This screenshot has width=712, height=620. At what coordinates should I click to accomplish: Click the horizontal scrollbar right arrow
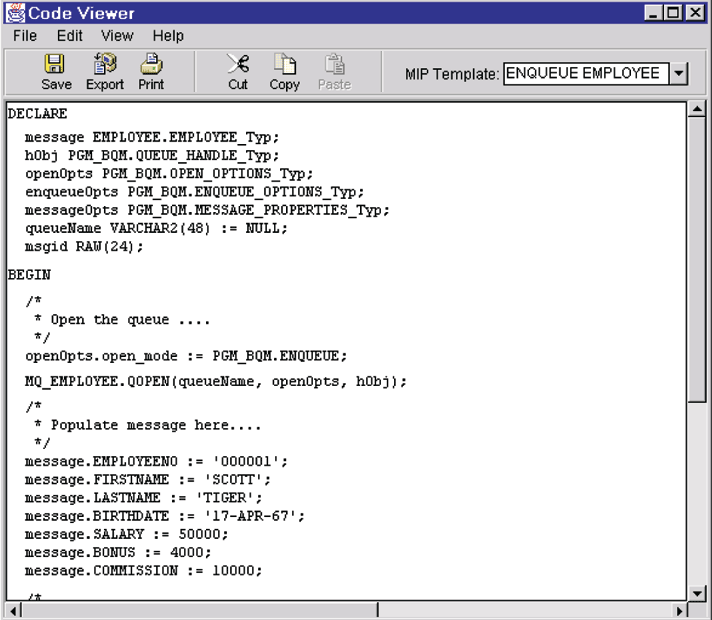tap(680, 609)
